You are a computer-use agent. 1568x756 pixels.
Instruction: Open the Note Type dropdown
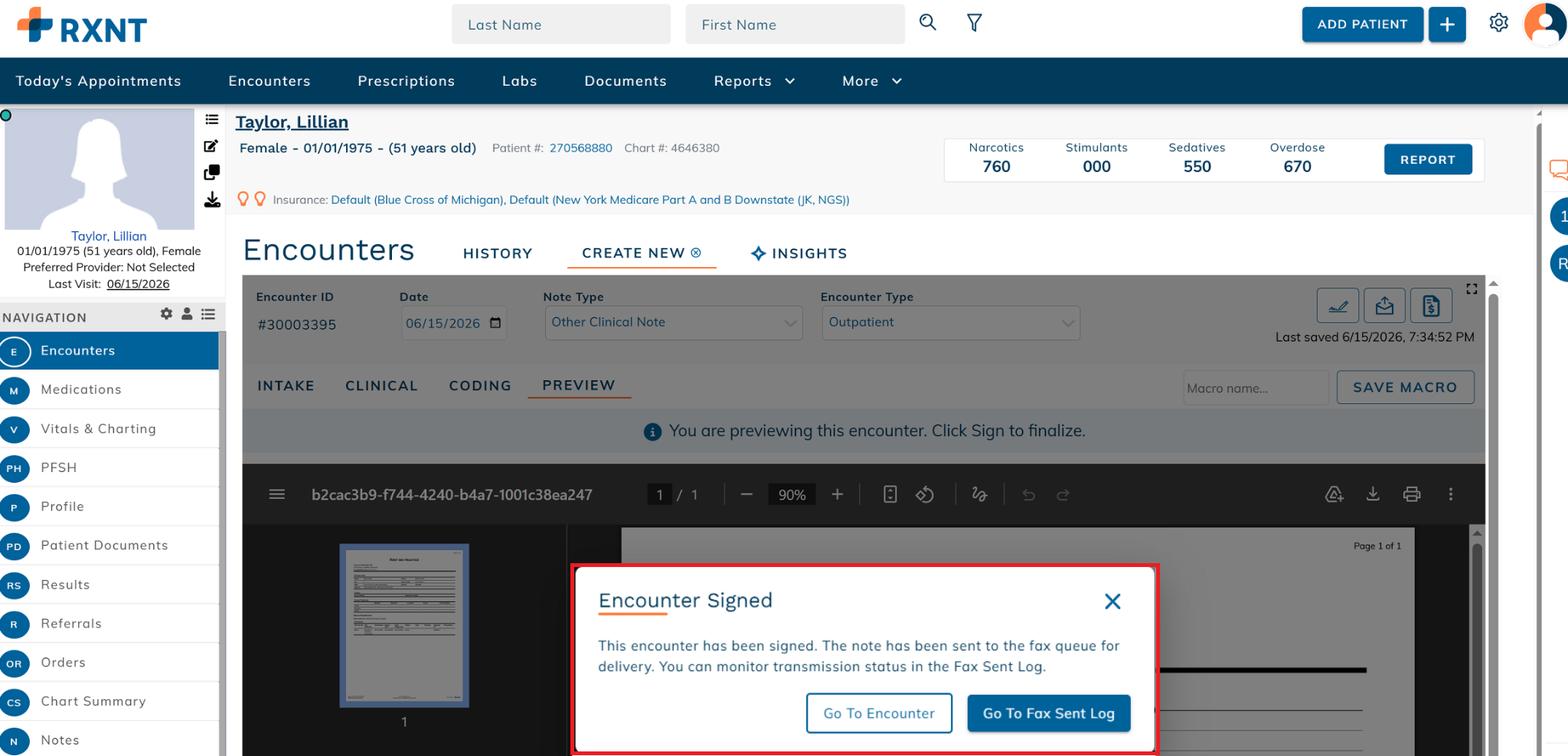point(674,323)
